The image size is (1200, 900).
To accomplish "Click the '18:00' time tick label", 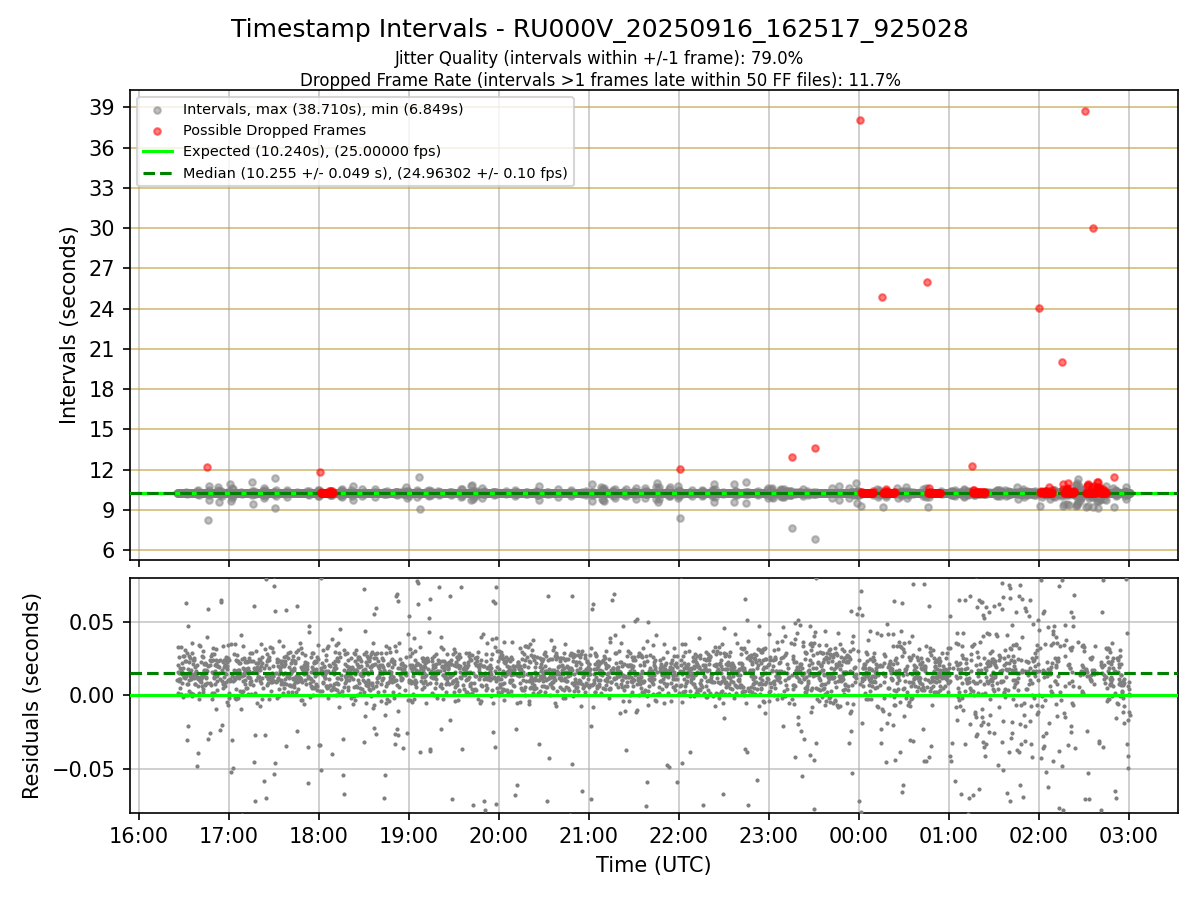I will point(319,835).
